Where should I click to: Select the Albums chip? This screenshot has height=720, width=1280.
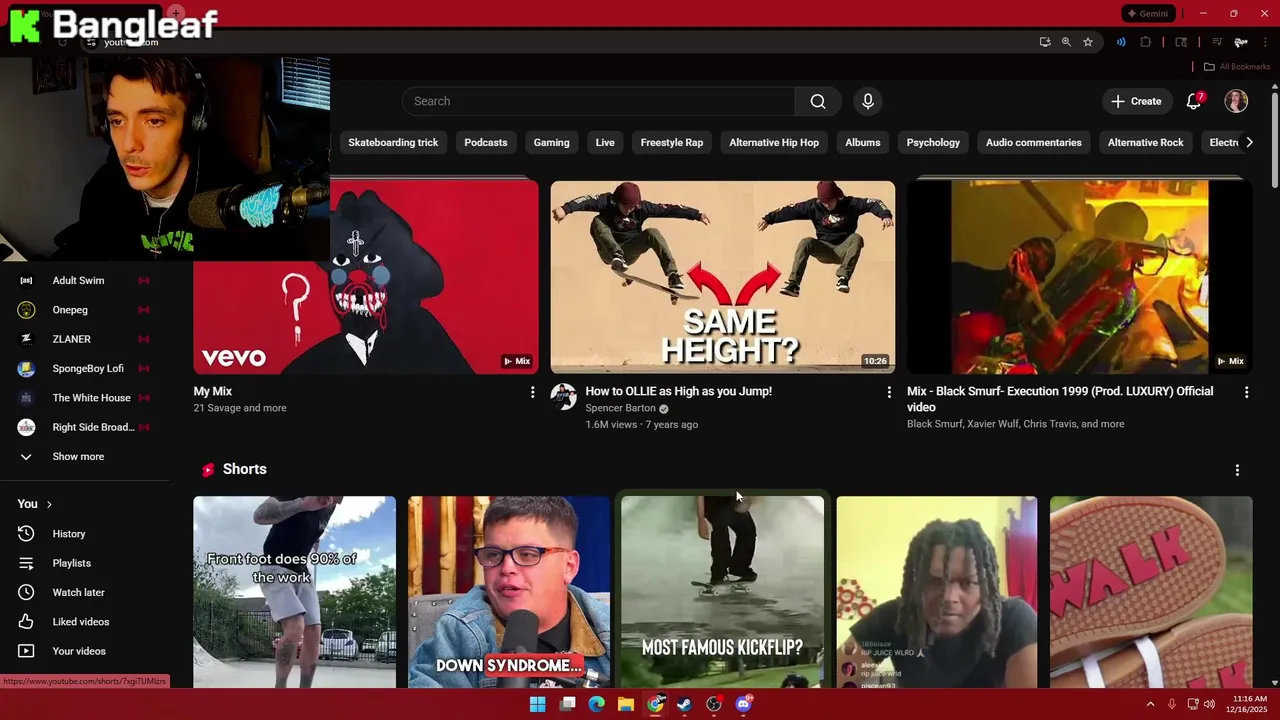tap(862, 142)
